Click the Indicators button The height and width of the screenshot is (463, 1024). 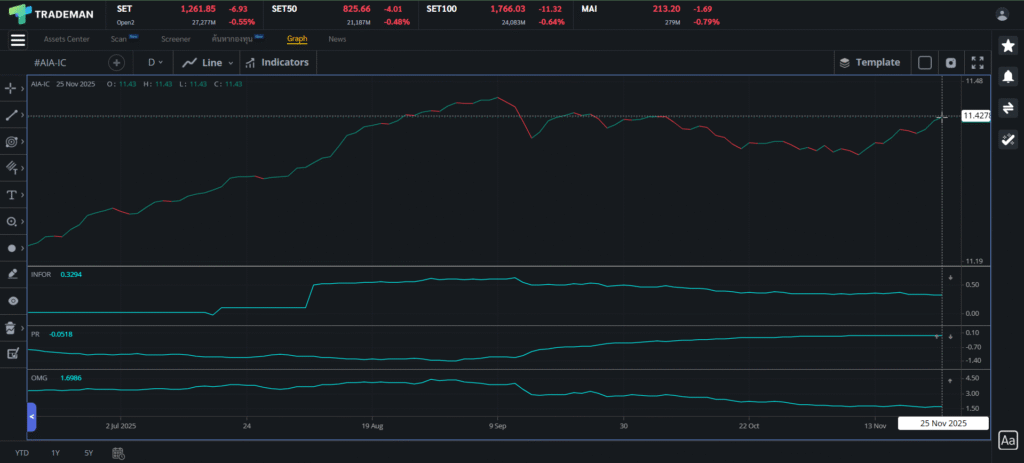(277, 62)
